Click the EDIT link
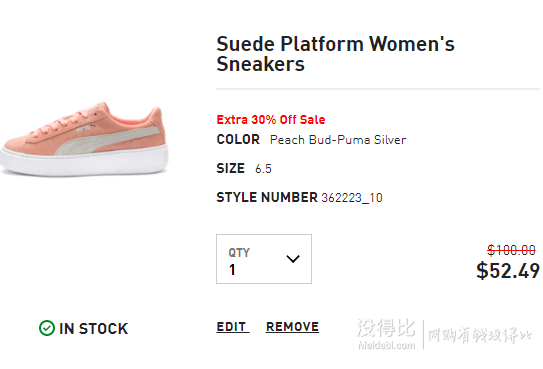 click(232, 327)
